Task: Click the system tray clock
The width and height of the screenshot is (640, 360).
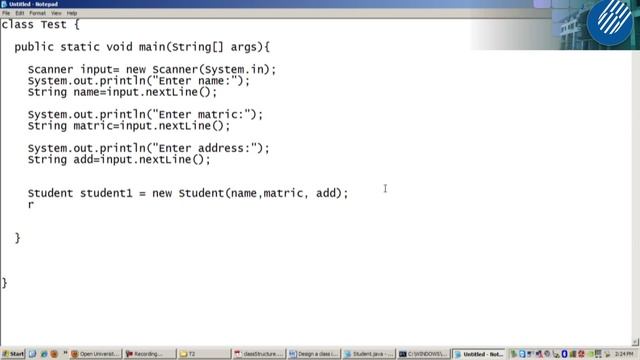Action: pos(624,354)
